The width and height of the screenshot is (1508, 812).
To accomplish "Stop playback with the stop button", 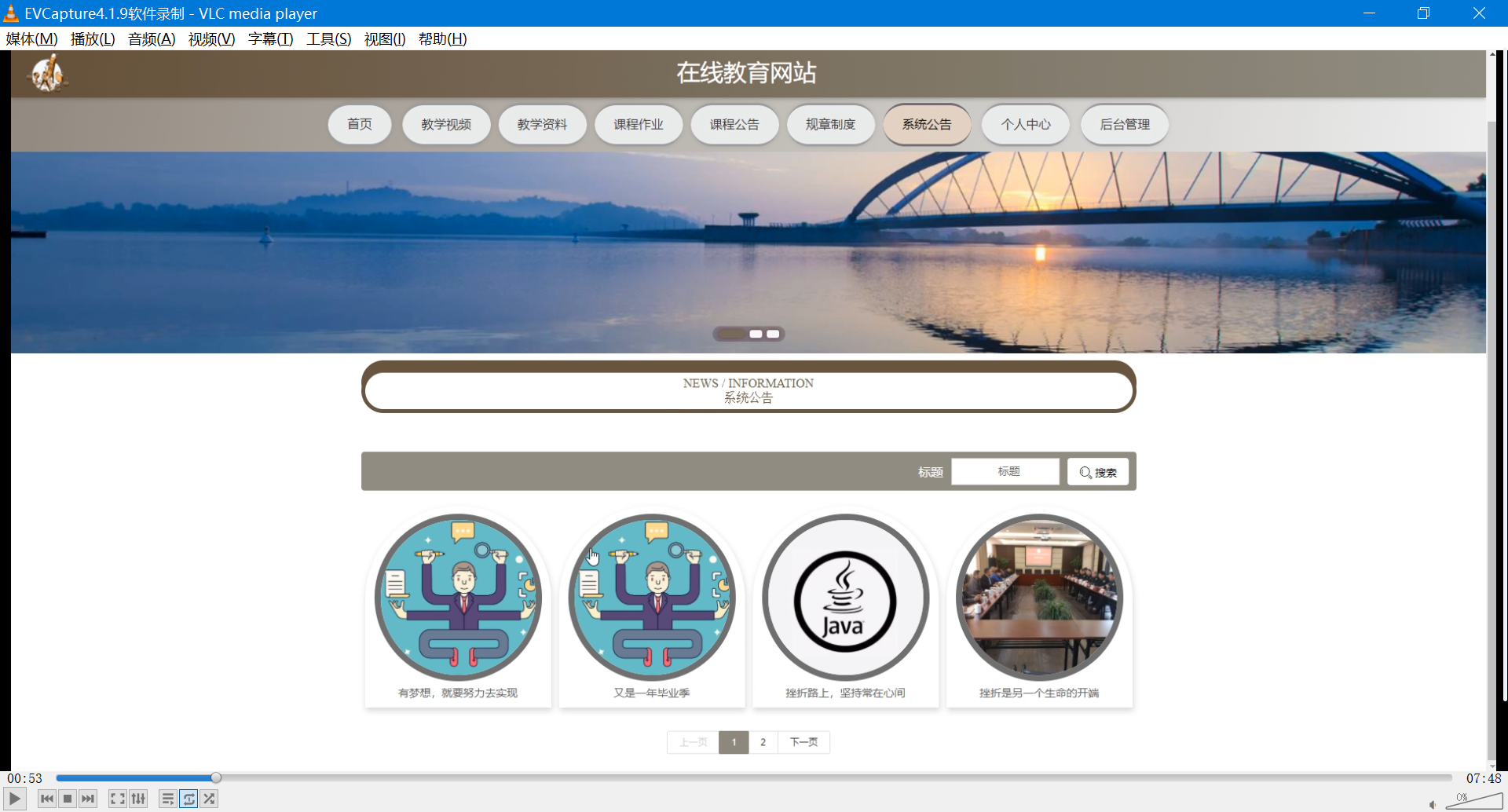I will point(68,799).
